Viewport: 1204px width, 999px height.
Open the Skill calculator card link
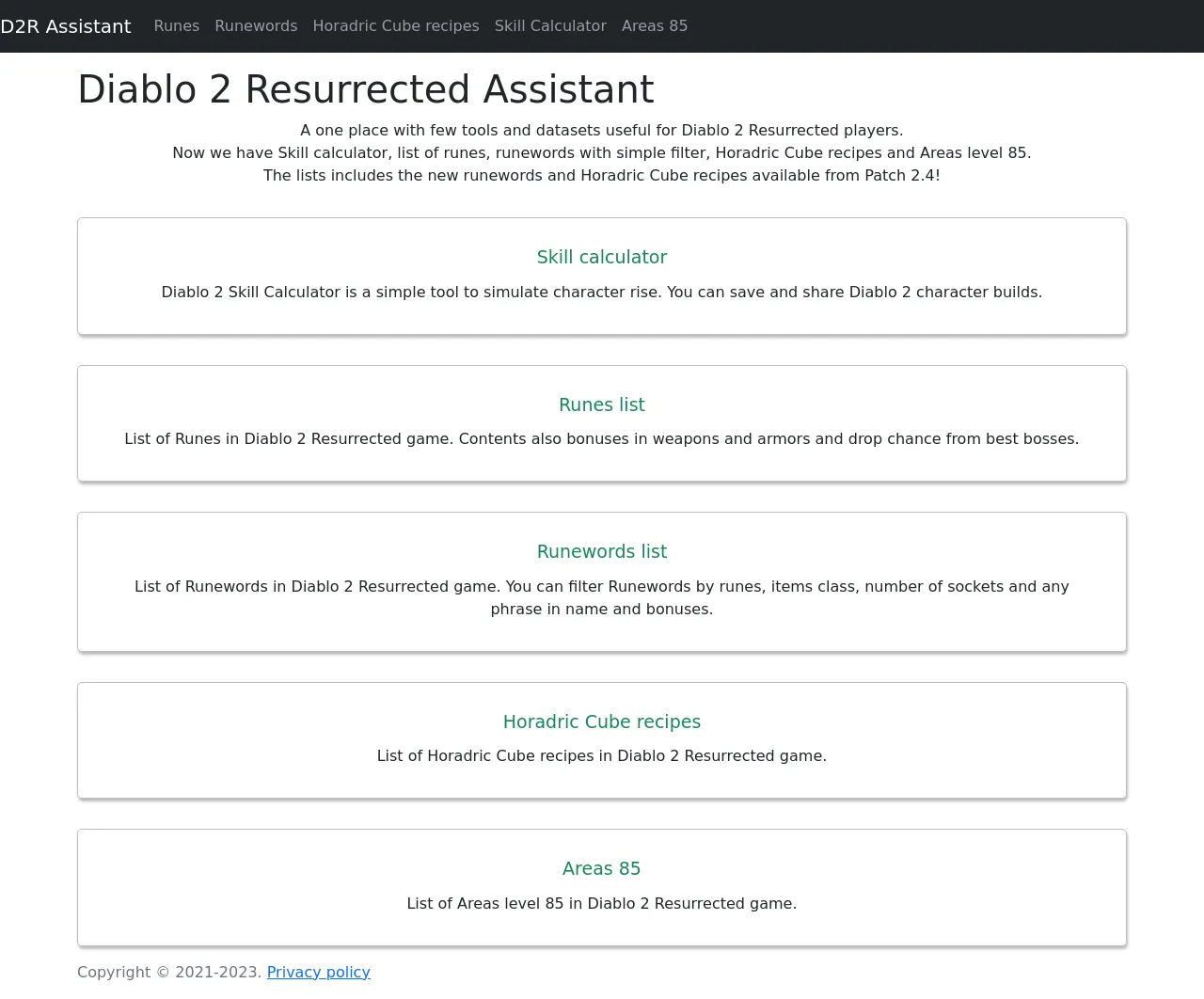click(602, 257)
